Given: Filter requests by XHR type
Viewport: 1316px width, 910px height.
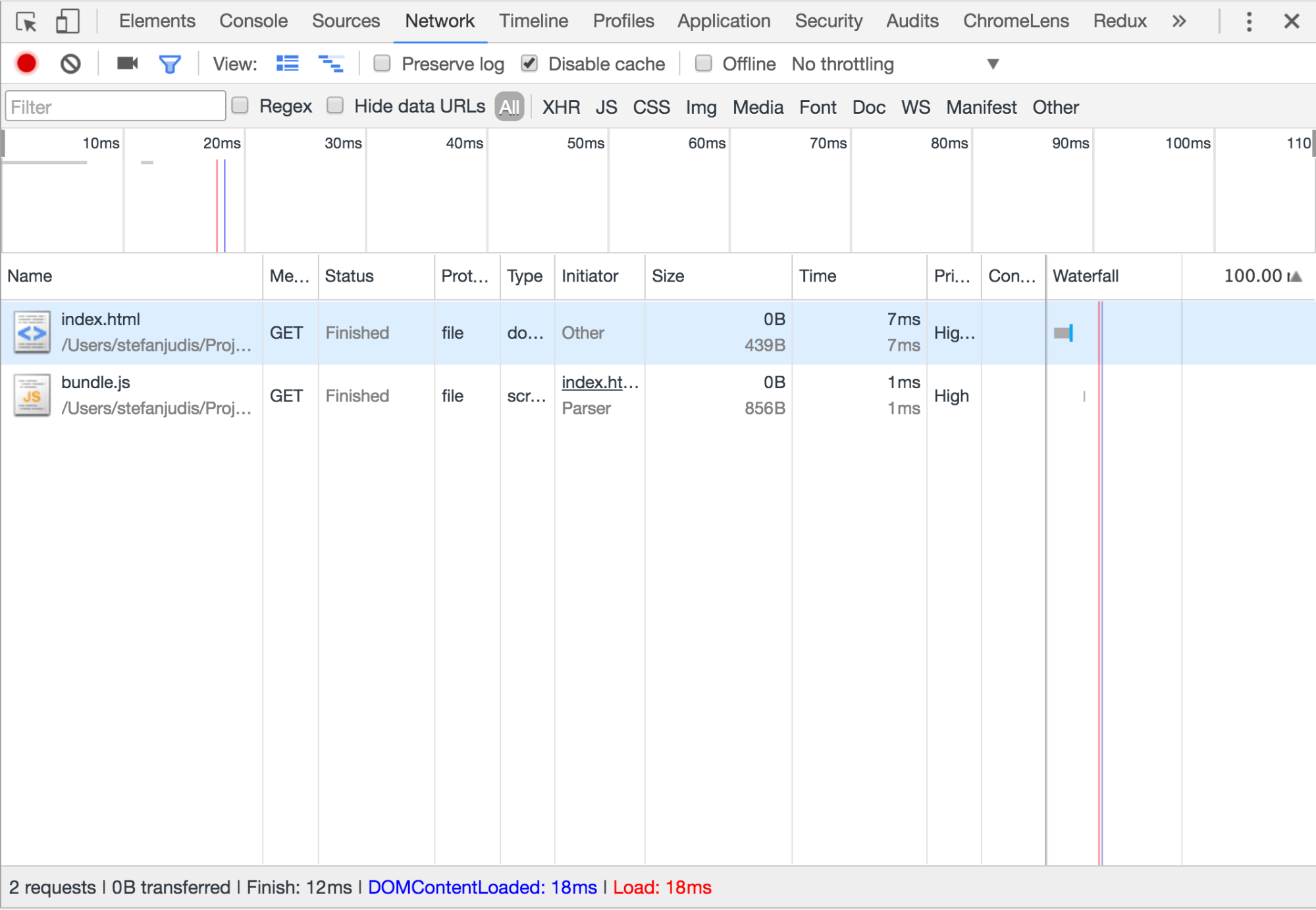Looking at the screenshot, I should (561, 107).
